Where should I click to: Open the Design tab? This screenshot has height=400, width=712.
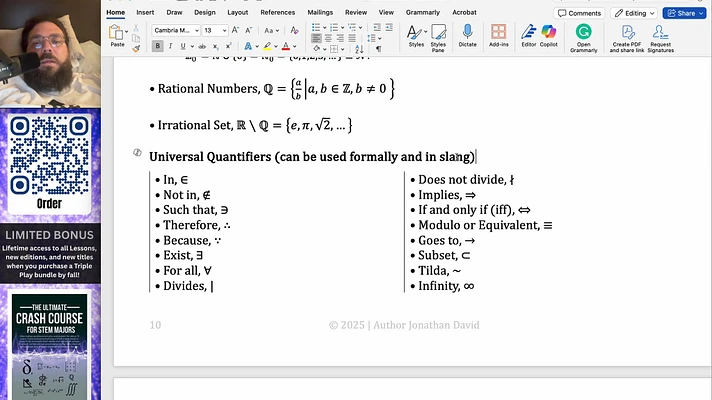[204, 12]
